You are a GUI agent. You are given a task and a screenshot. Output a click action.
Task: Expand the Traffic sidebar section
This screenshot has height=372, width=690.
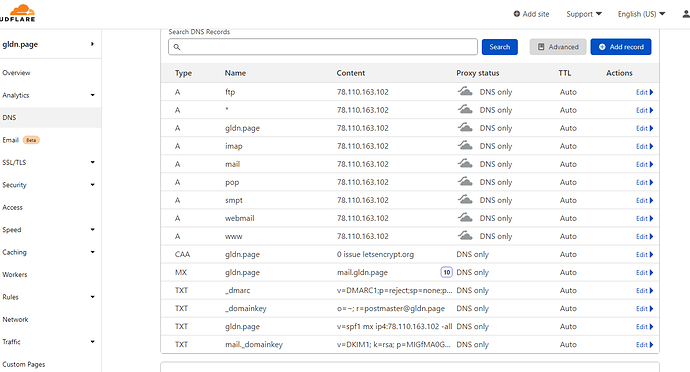coord(92,342)
